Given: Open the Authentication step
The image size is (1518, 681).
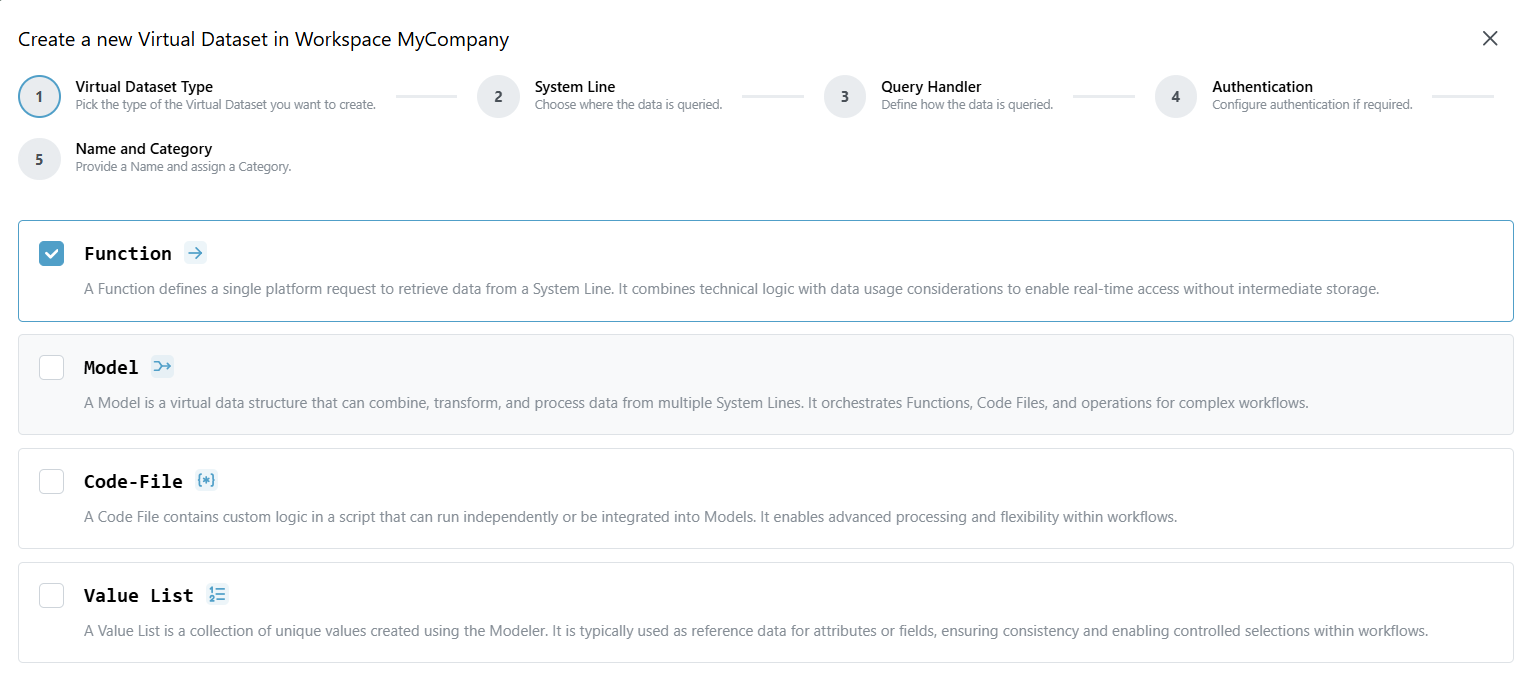Looking at the screenshot, I should point(1262,87).
